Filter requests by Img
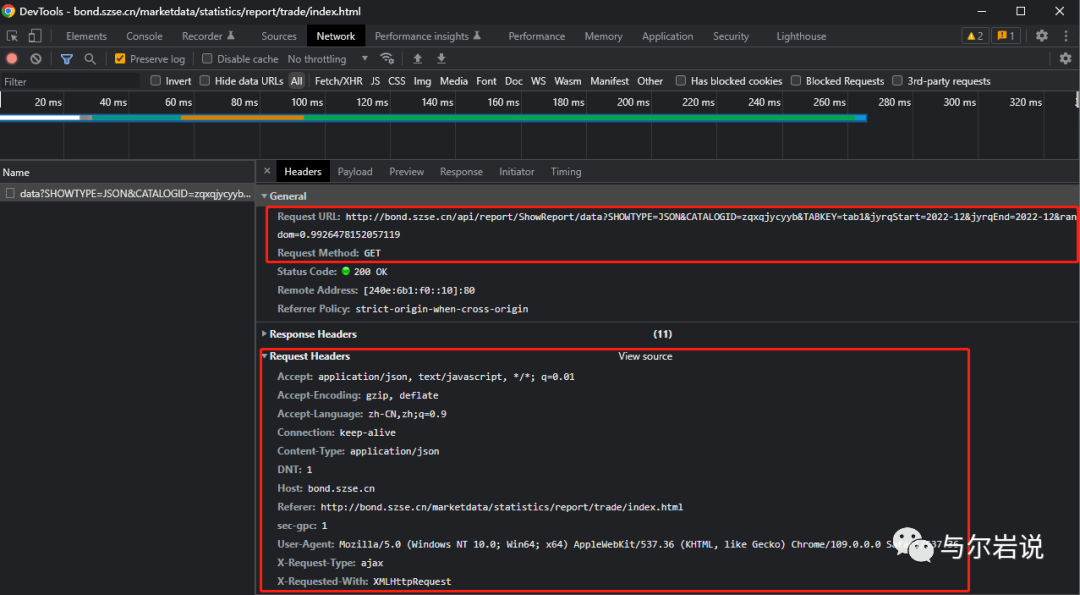Screen dimensions: 1080x595 422,81
